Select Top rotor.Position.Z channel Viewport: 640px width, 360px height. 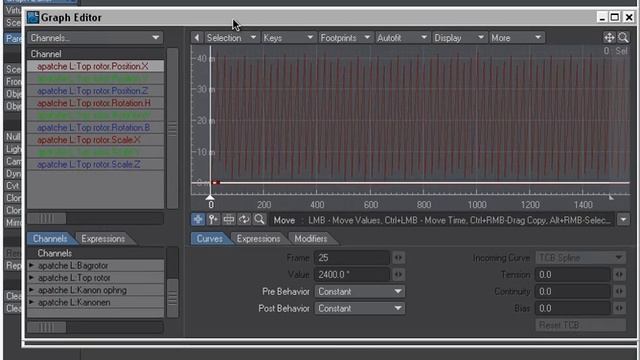[96, 91]
